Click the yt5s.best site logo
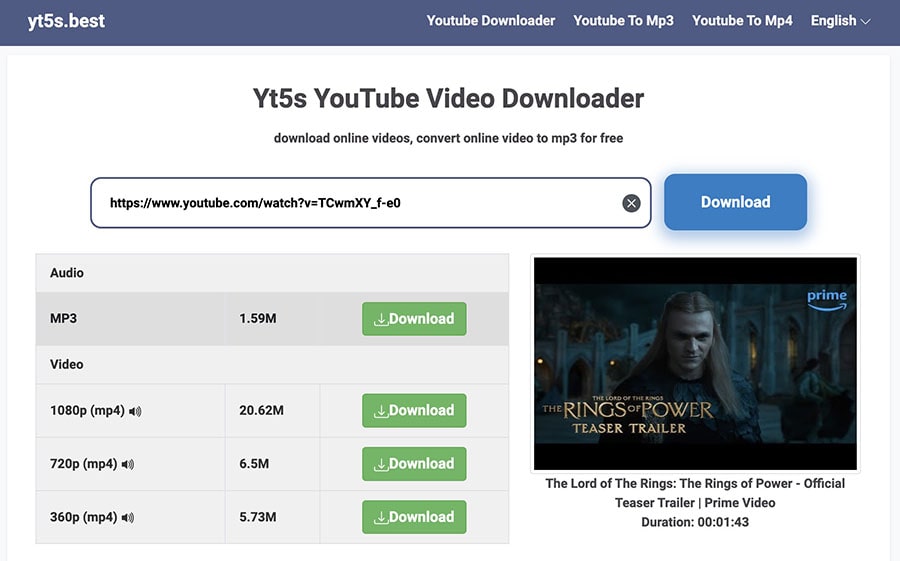This screenshot has width=900, height=561. click(66, 21)
